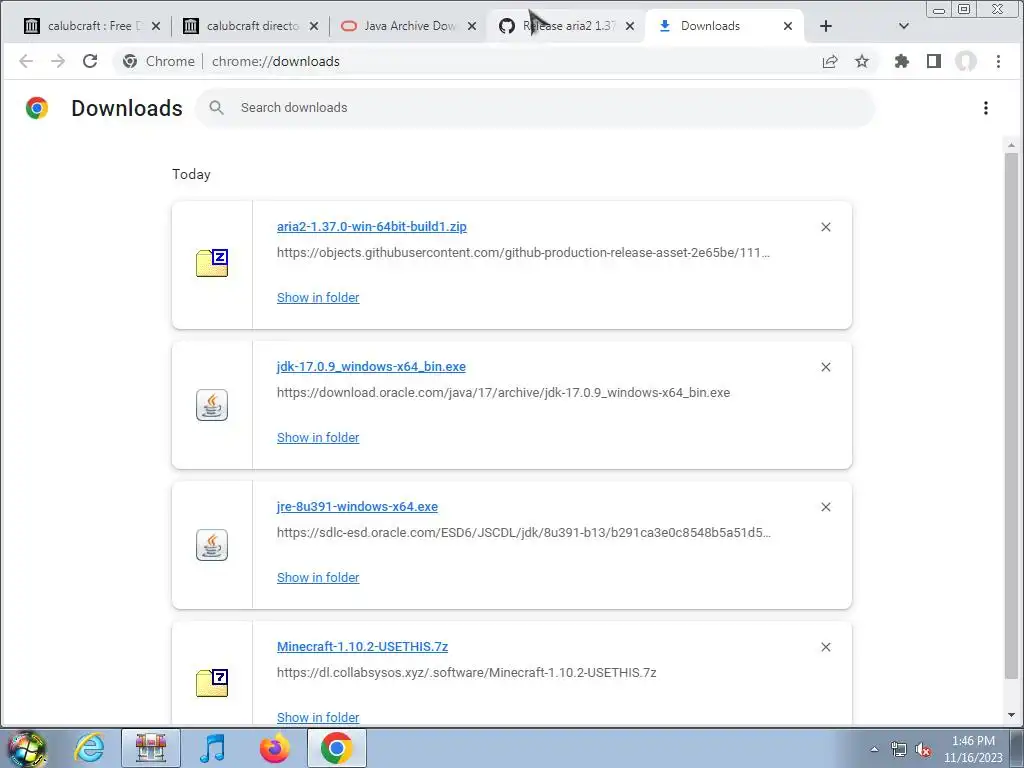Open the new tab plus button
Viewport: 1024px width, 768px height.
pyautogui.click(x=825, y=26)
